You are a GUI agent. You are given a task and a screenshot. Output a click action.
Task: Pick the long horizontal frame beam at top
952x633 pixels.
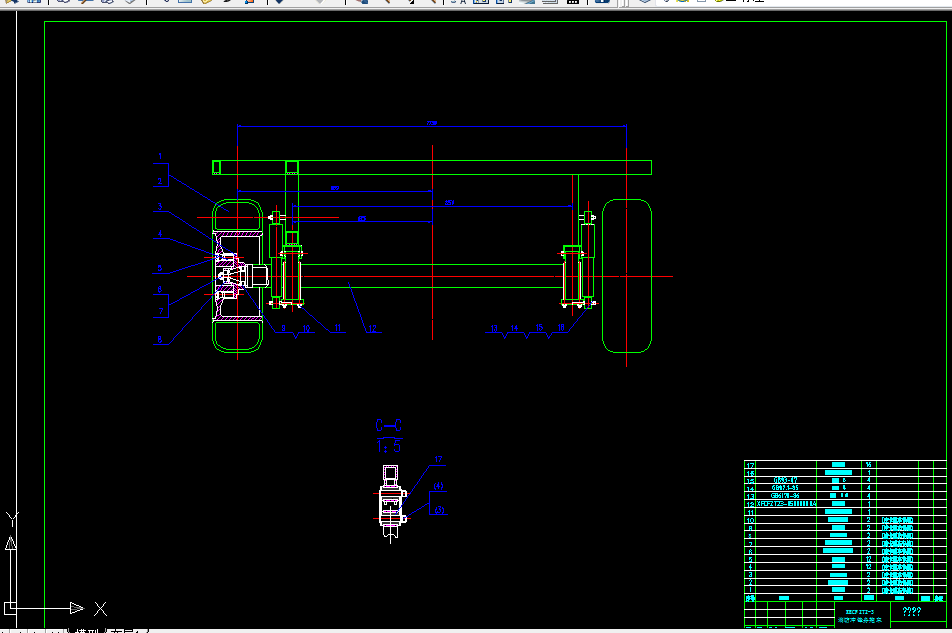[432, 168]
